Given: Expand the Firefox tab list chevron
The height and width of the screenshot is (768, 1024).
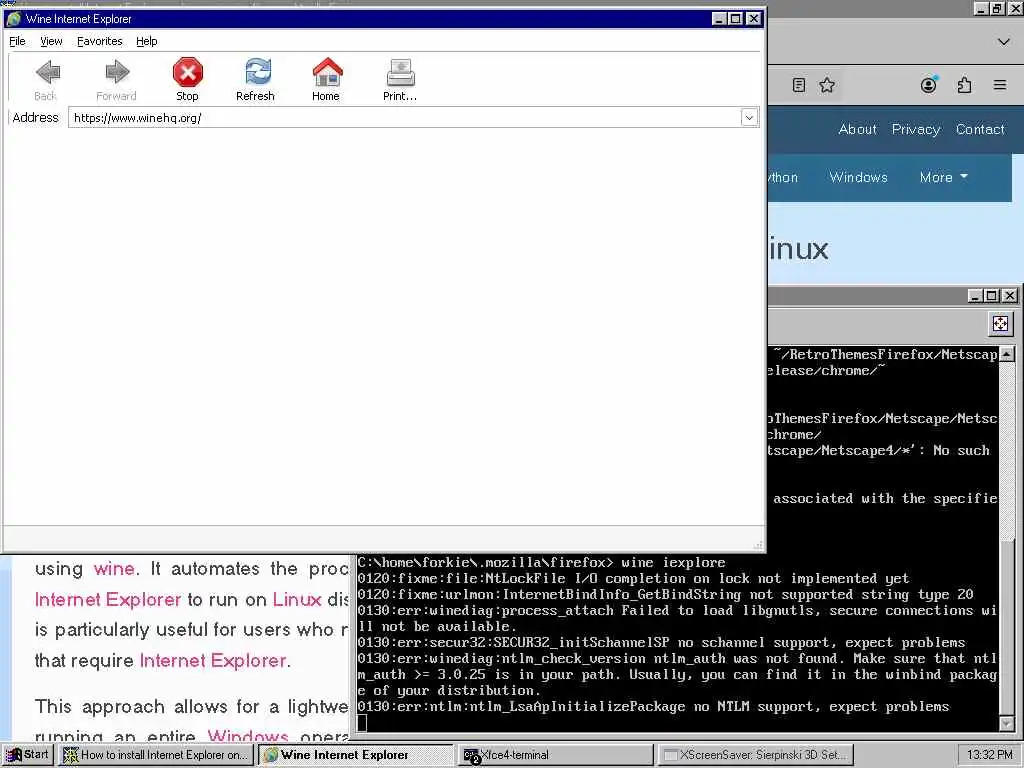Looking at the screenshot, I should [x=1004, y=42].
